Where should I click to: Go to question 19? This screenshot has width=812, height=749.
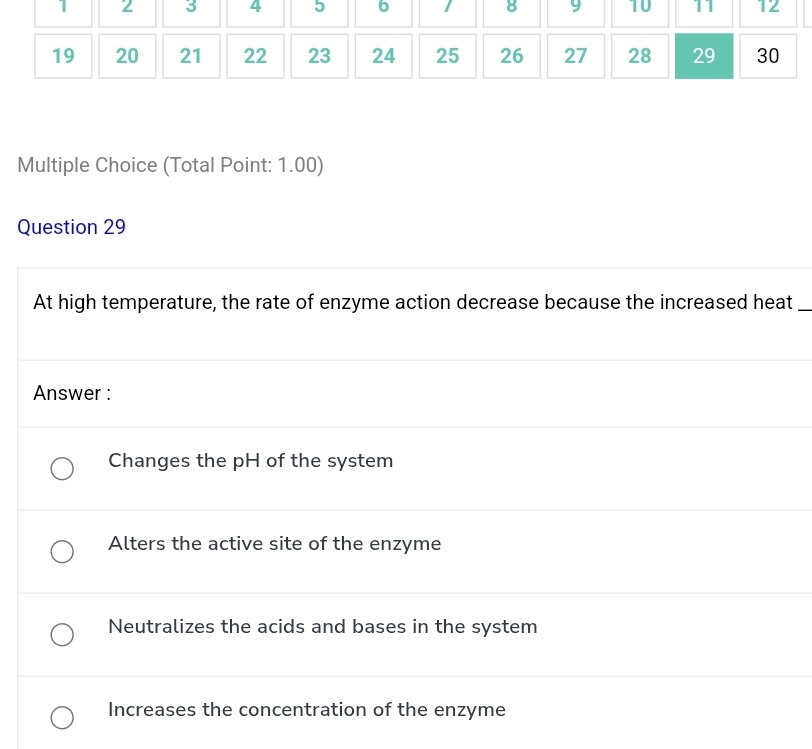click(63, 56)
